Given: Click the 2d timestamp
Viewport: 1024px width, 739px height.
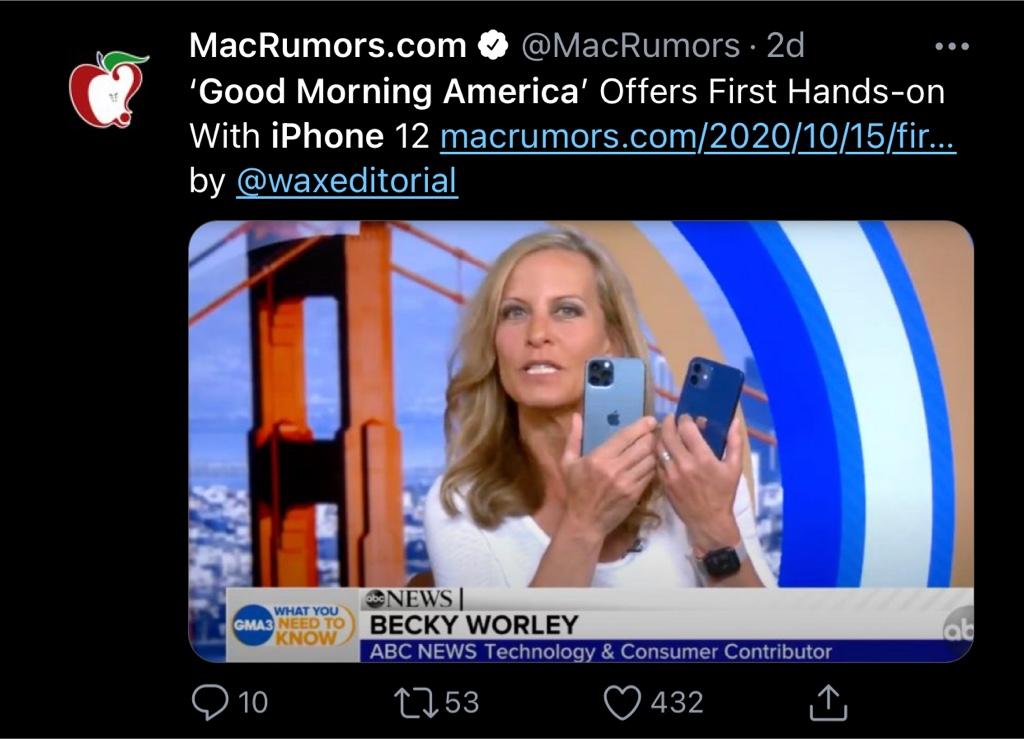Looking at the screenshot, I should click(785, 46).
